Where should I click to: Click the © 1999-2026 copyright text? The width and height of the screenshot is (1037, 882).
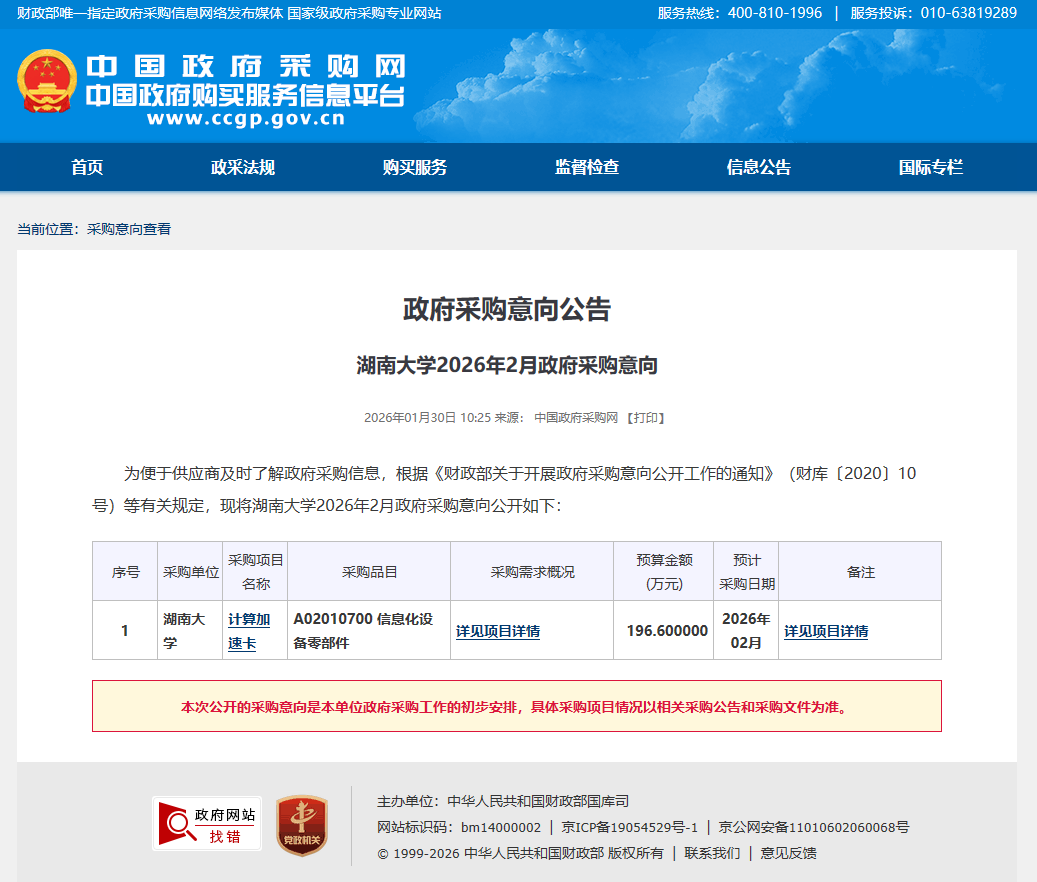[520, 854]
